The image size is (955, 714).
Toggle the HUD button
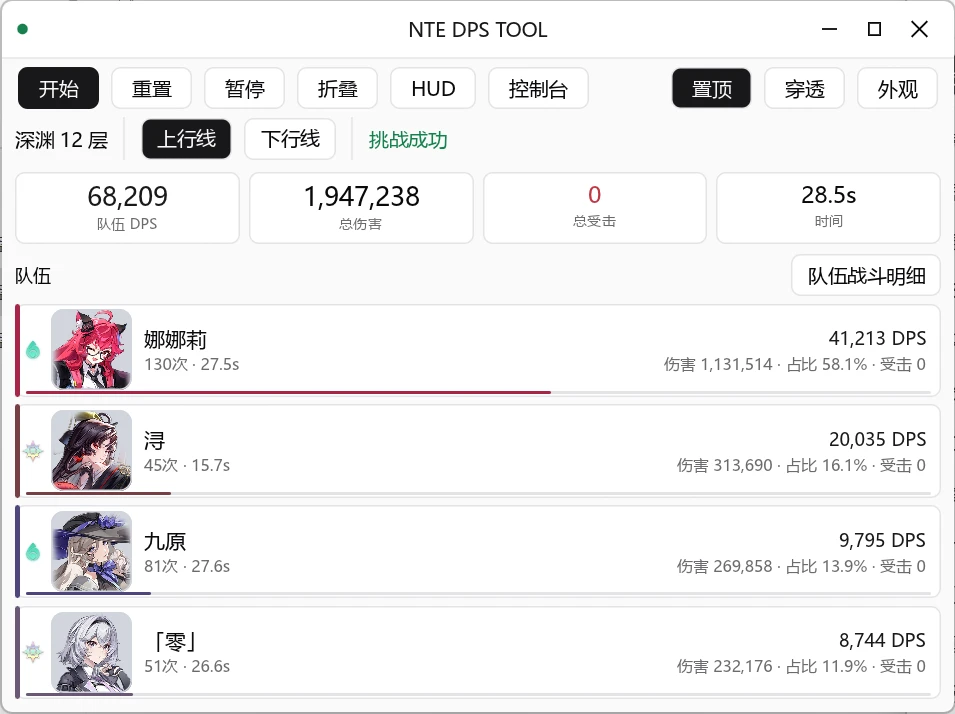(433, 88)
